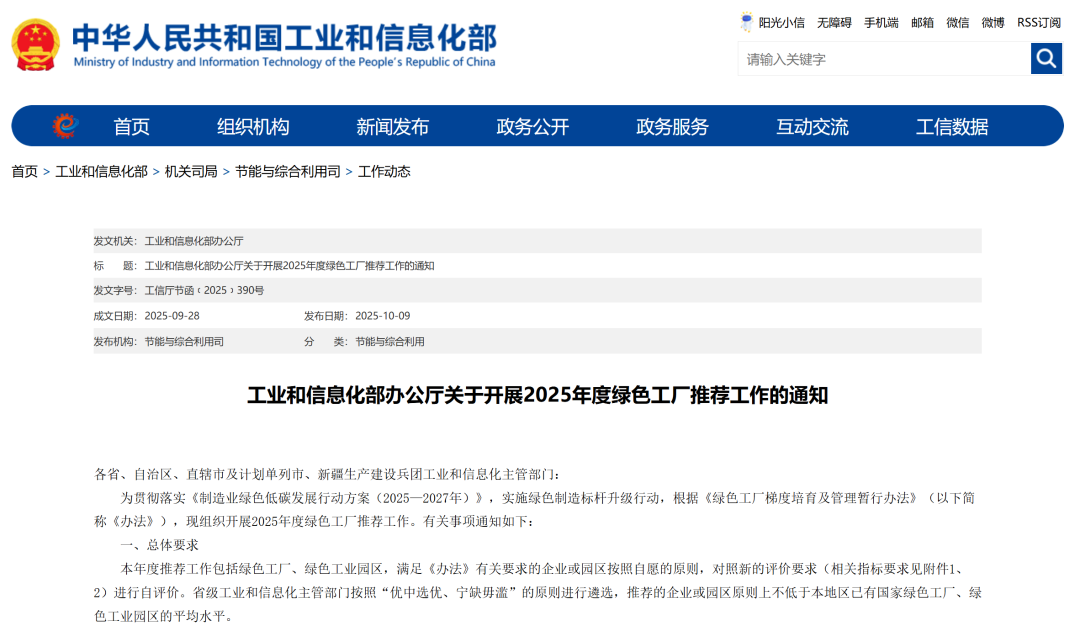This screenshot has width=1080, height=626.
Task: Click the 工作动态 breadcrumb entry
Action: coord(389,171)
